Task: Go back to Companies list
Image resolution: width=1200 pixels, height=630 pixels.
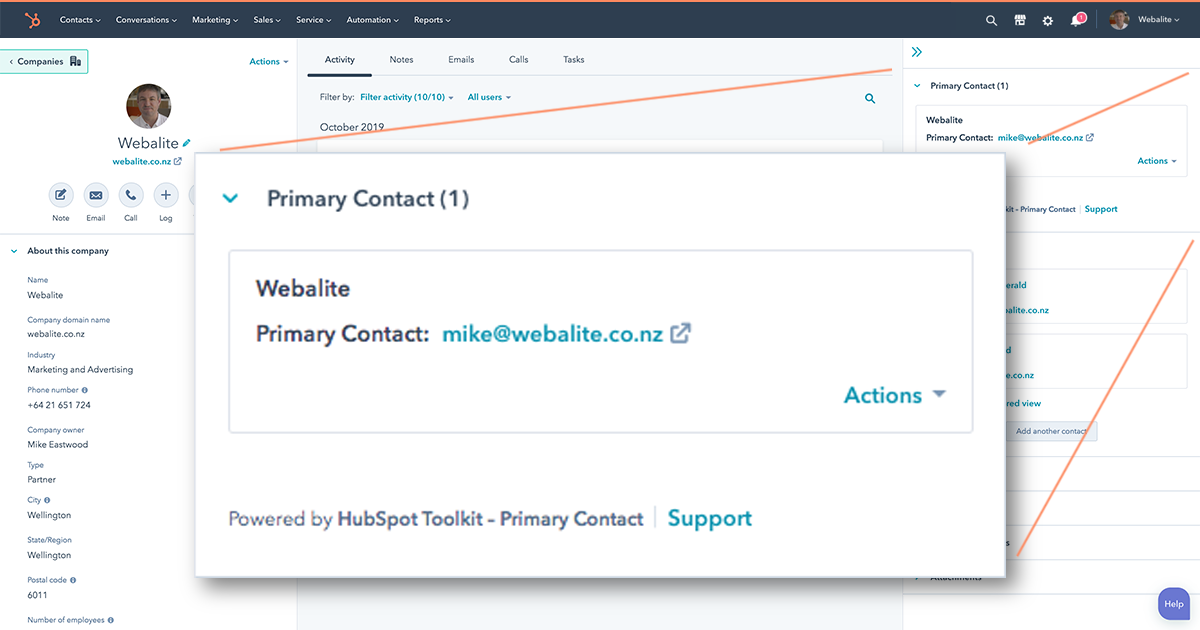Action: (44, 62)
